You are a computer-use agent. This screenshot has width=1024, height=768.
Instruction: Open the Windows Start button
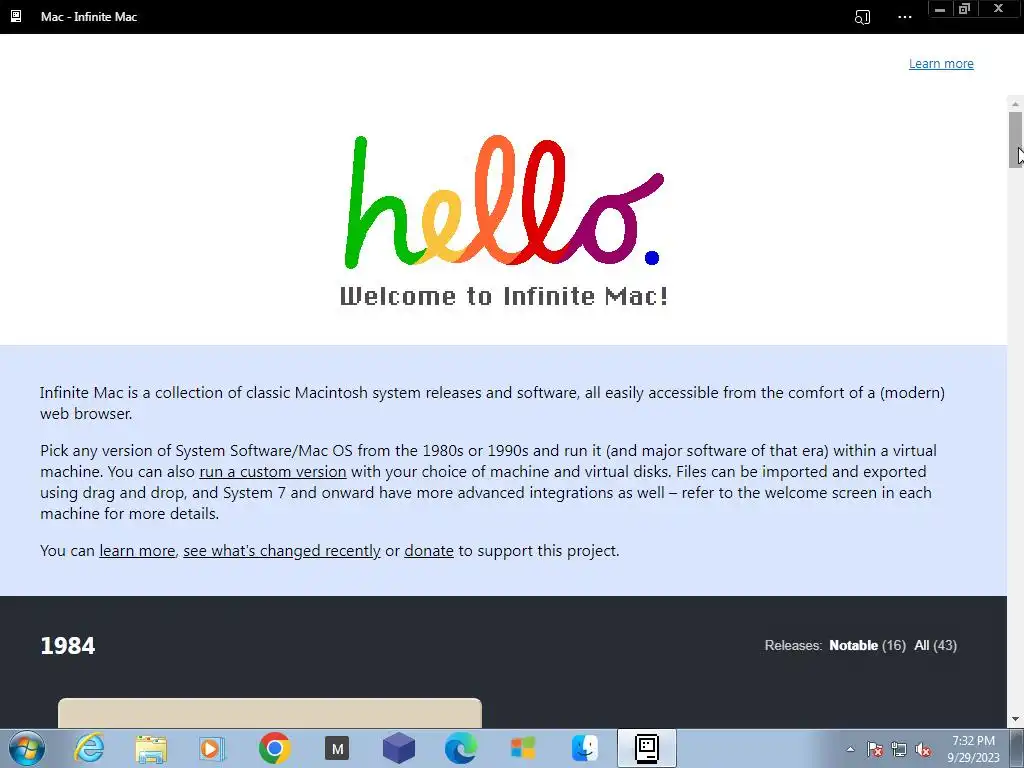[27, 748]
